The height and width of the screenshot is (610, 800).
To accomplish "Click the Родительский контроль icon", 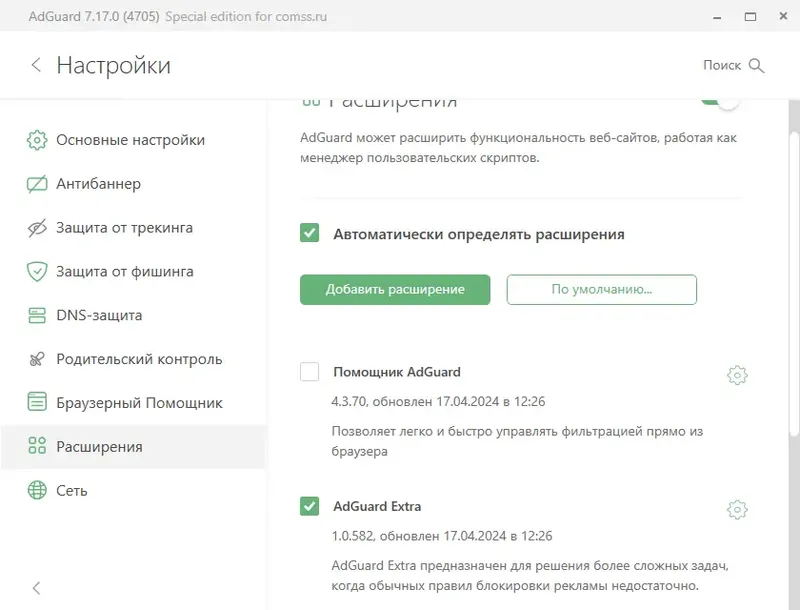I will click(37, 359).
